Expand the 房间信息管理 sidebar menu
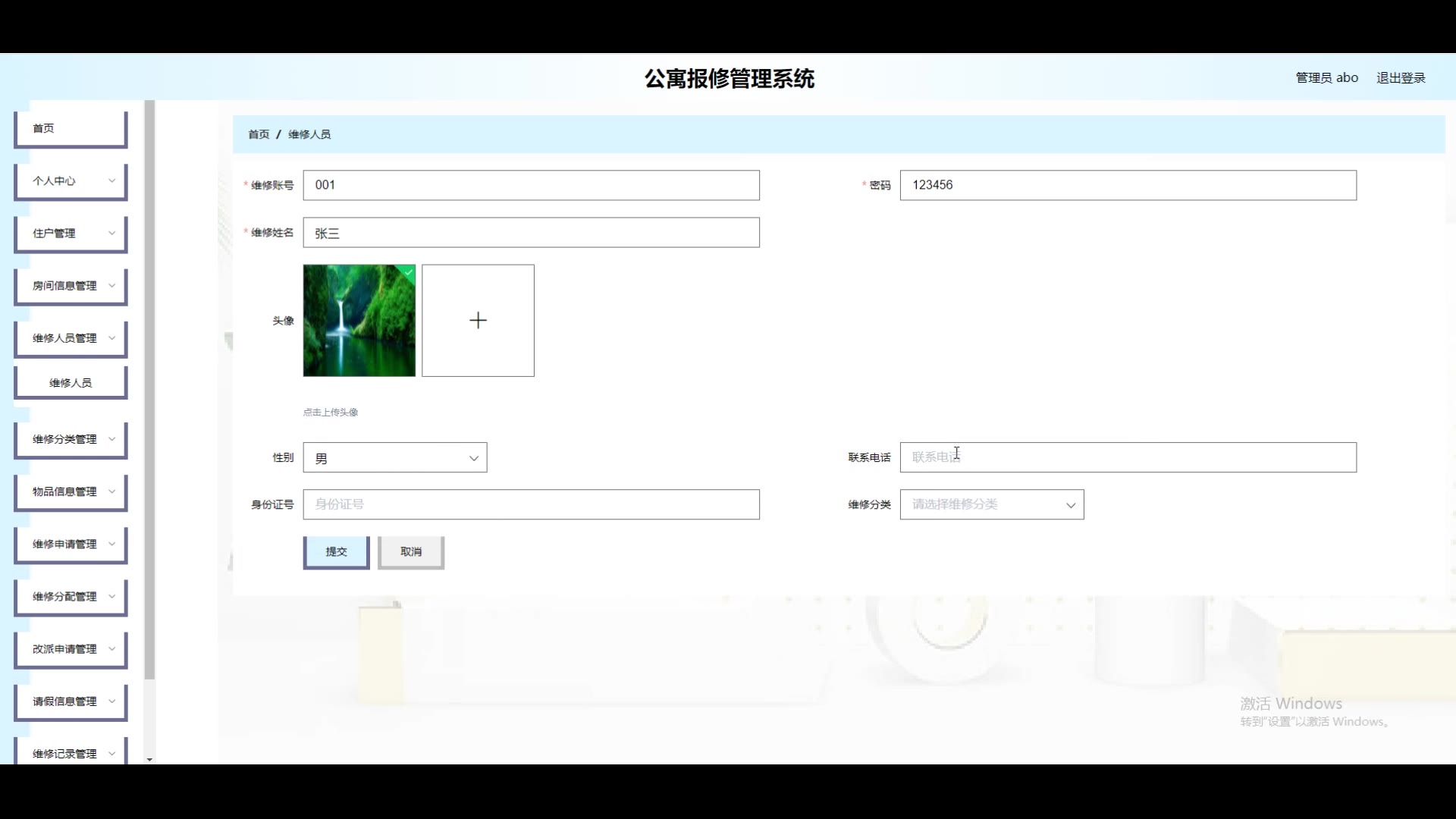This screenshot has width=1456, height=819. (x=71, y=285)
